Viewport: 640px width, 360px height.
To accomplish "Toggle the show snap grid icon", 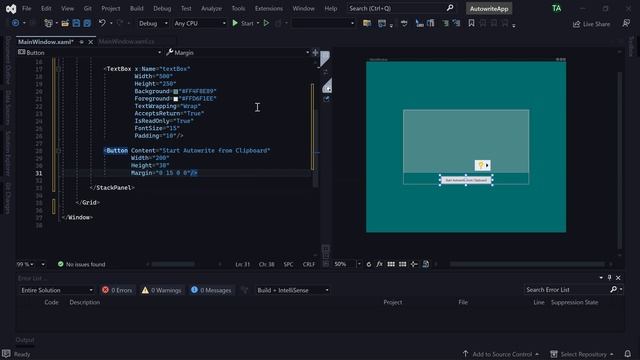I will pyautogui.click(x=391, y=264).
